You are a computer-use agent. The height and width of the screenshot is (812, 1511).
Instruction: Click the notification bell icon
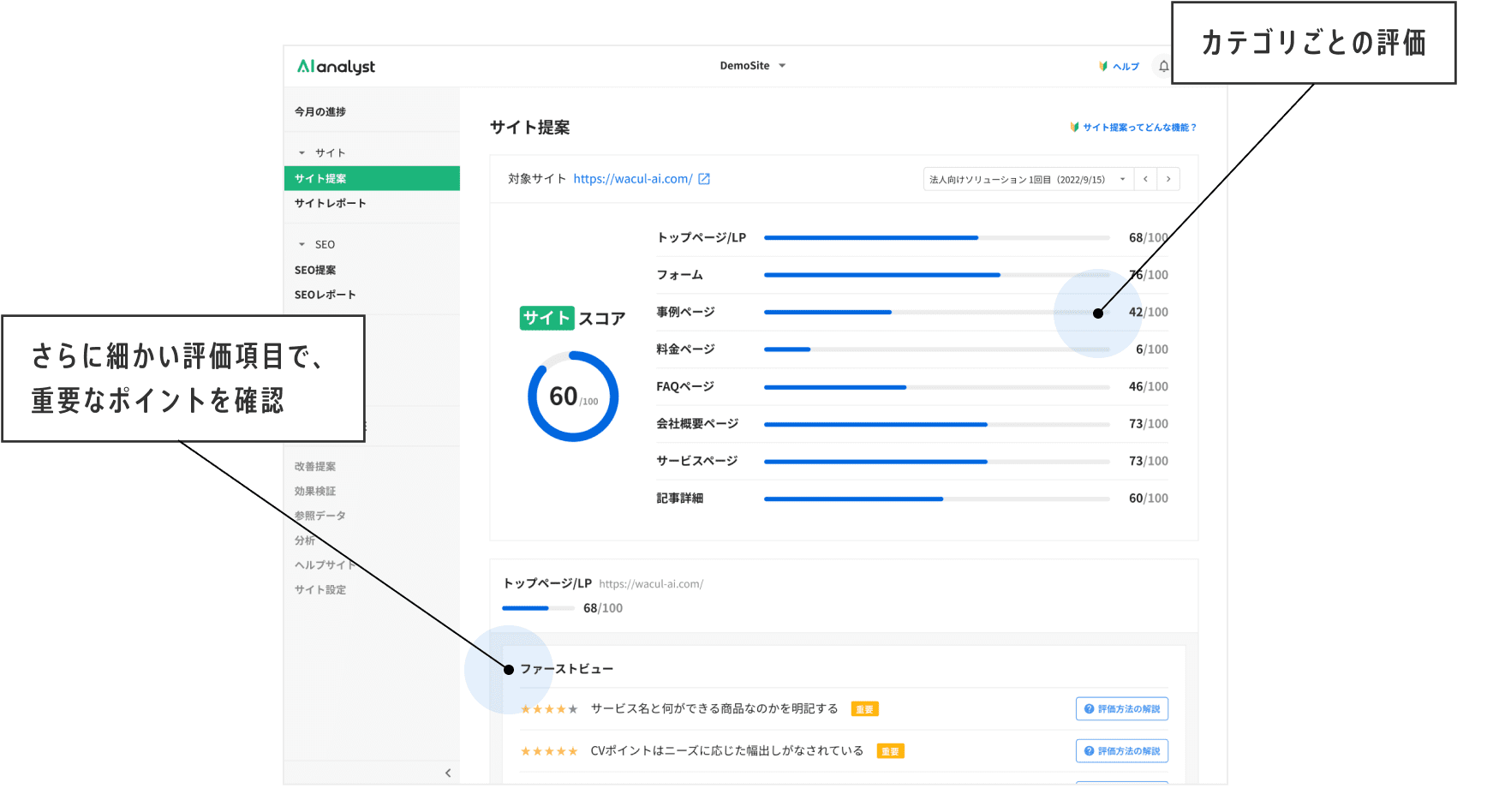click(1163, 66)
